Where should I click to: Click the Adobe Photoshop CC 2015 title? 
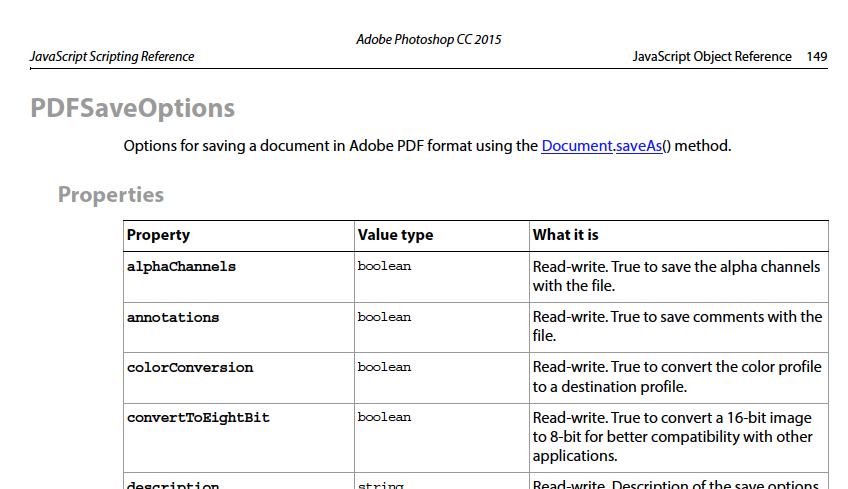pos(429,39)
